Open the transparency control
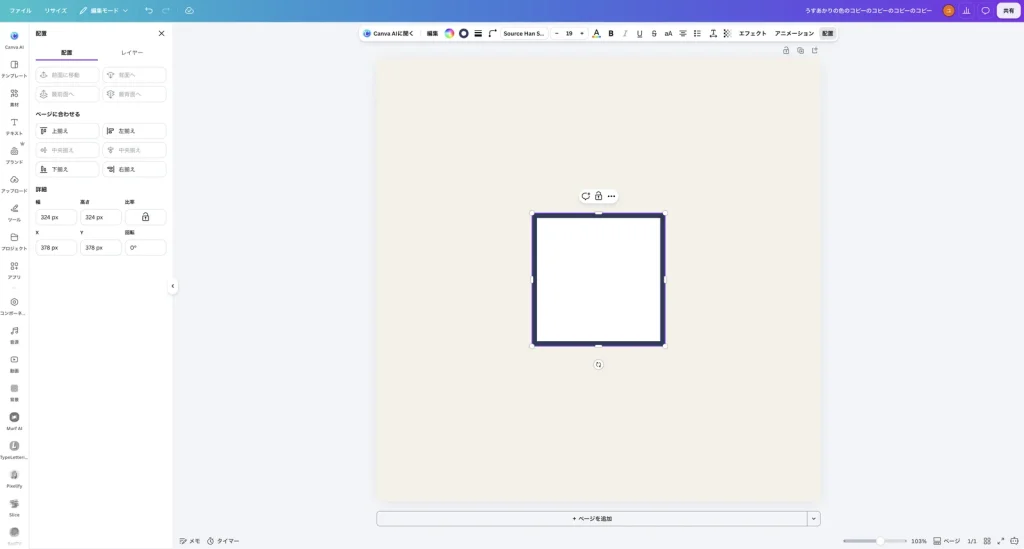 (x=727, y=33)
